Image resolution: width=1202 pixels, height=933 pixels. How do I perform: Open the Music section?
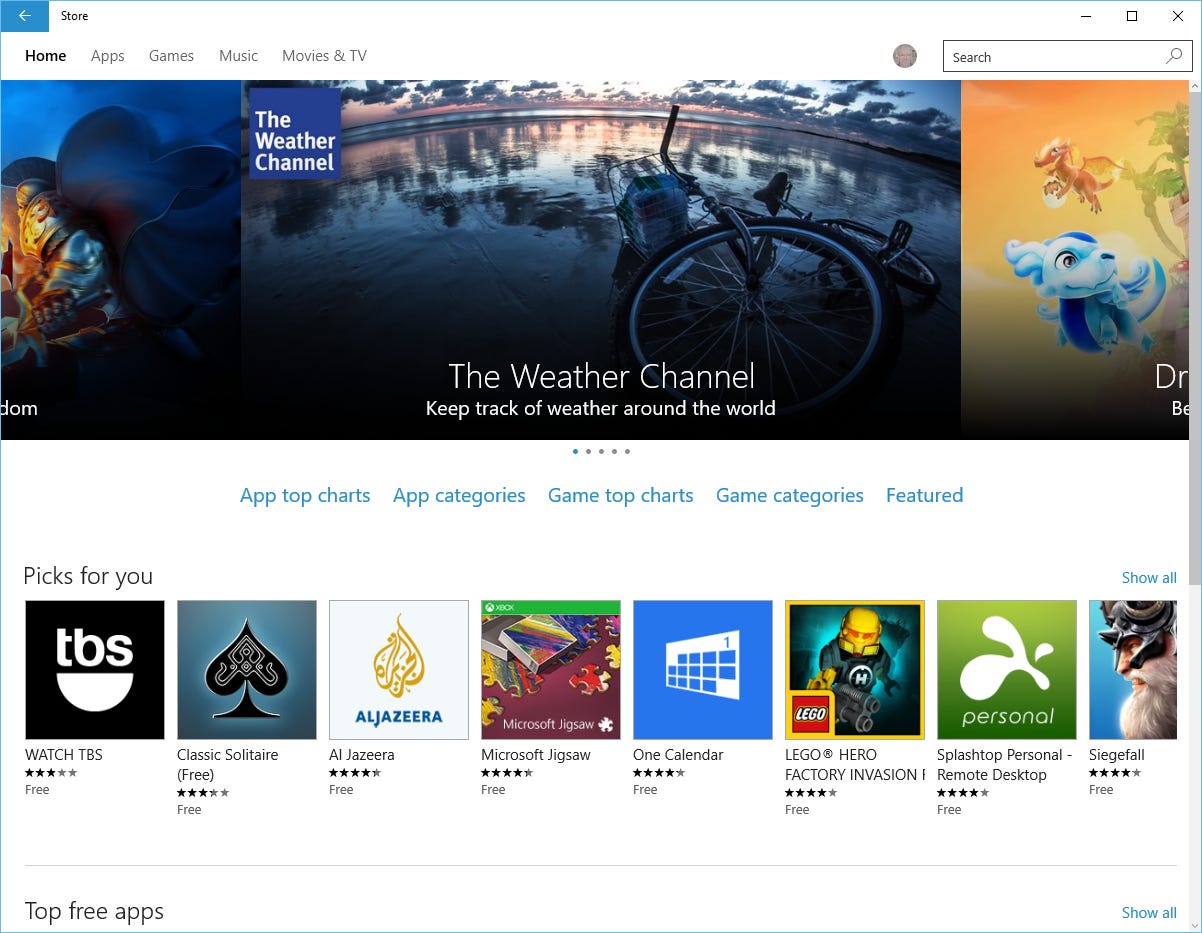pos(238,56)
